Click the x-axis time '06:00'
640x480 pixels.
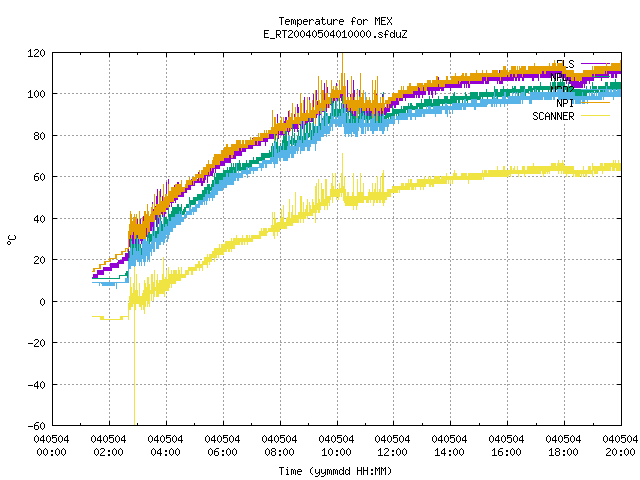coord(222,453)
